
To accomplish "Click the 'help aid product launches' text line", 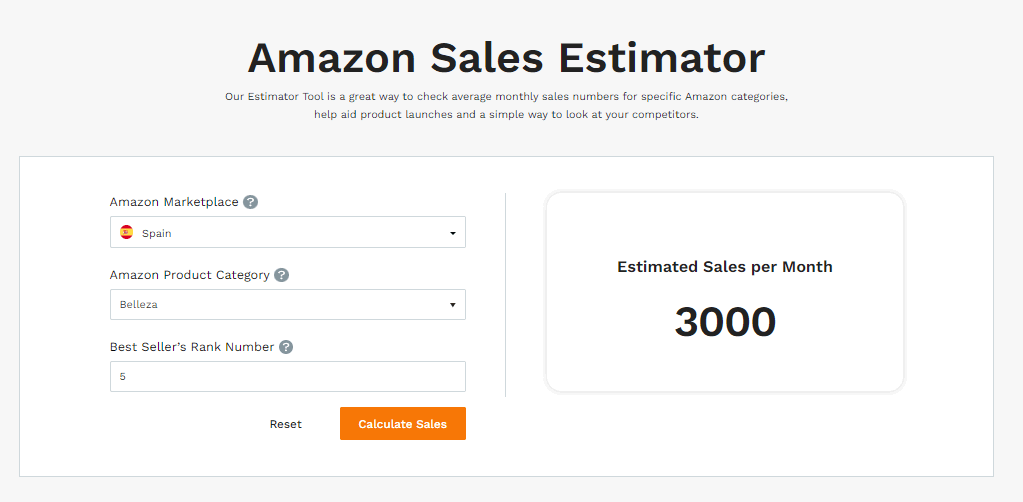I will (x=506, y=114).
